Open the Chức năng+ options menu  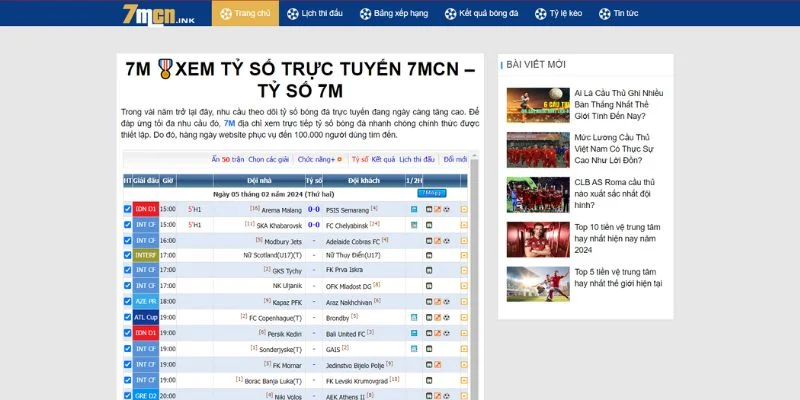tap(319, 159)
